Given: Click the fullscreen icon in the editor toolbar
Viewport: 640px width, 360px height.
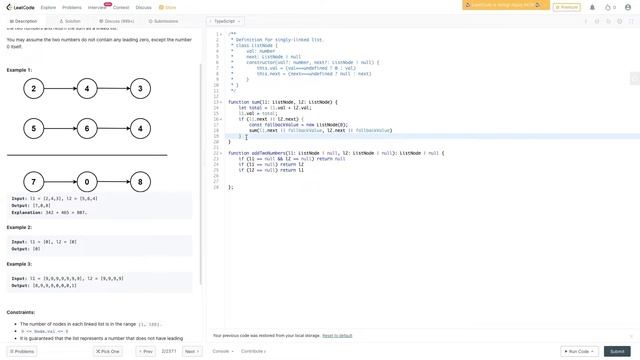Looking at the screenshot, I should click(x=631, y=21).
